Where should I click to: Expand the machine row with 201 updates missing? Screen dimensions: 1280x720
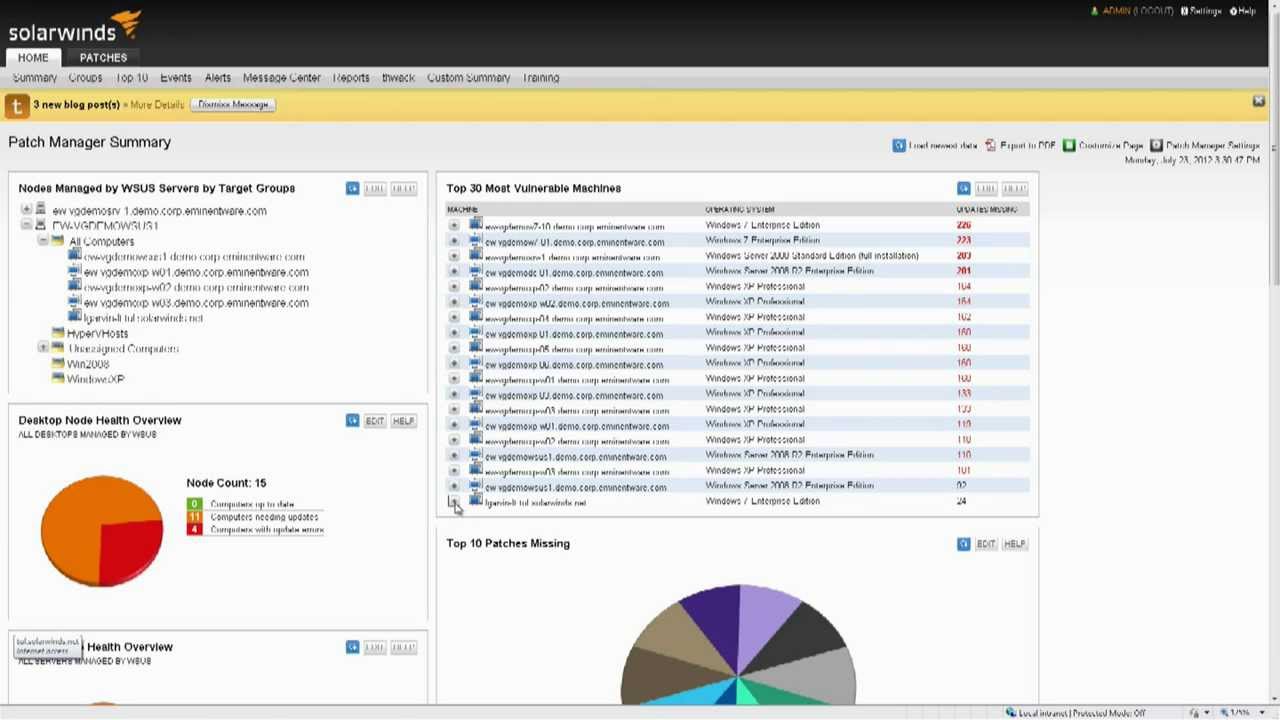point(454,272)
